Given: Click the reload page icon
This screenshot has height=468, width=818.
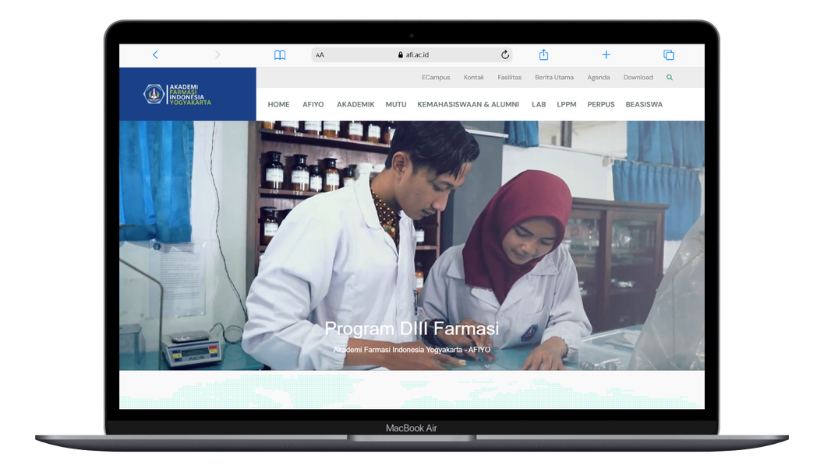Looking at the screenshot, I should pos(505,55).
